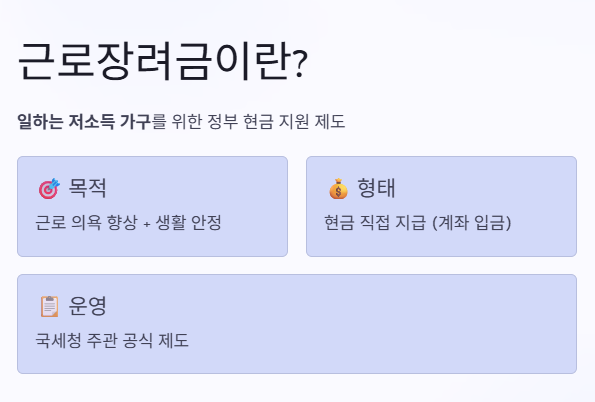
Task: Select the 운영 card heading
Action: (x=87, y=306)
